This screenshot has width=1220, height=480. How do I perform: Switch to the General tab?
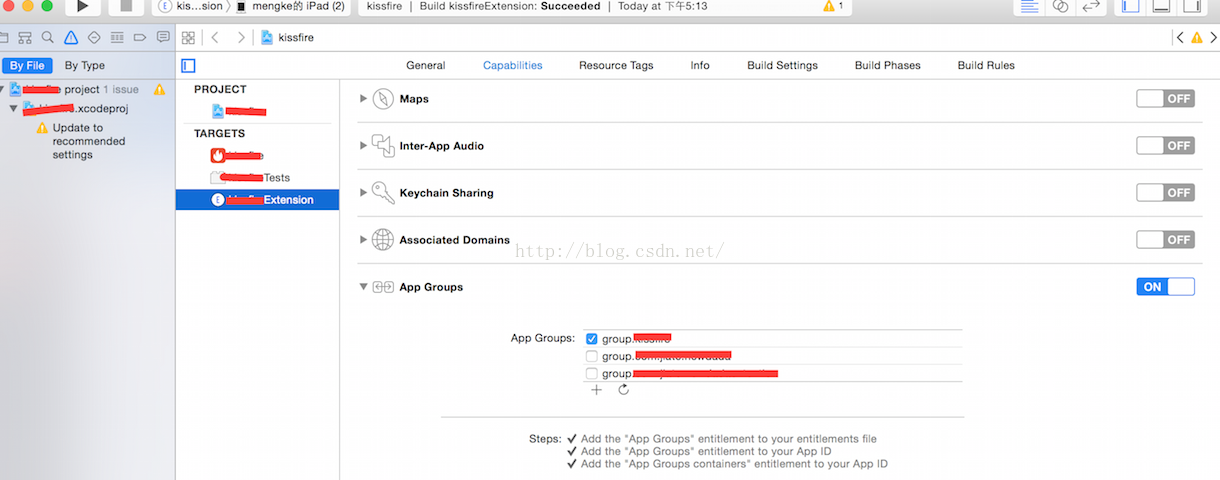[x=425, y=65]
